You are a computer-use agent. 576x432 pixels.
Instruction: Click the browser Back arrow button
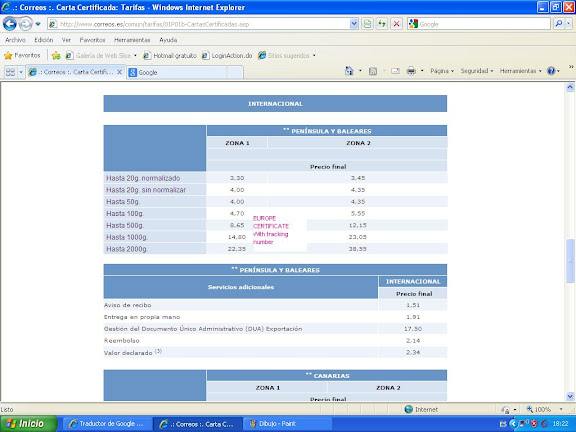10,24
